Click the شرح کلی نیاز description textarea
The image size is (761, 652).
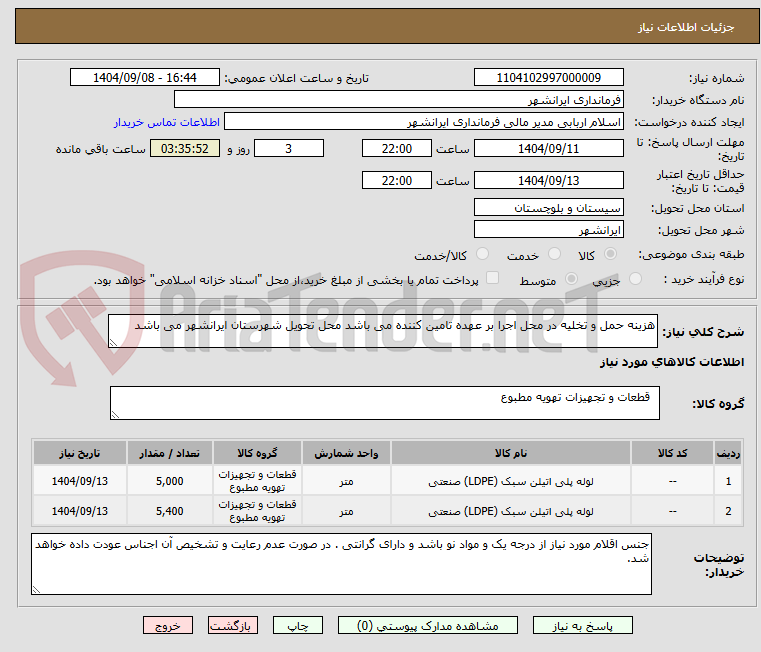(x=383, y=331)
